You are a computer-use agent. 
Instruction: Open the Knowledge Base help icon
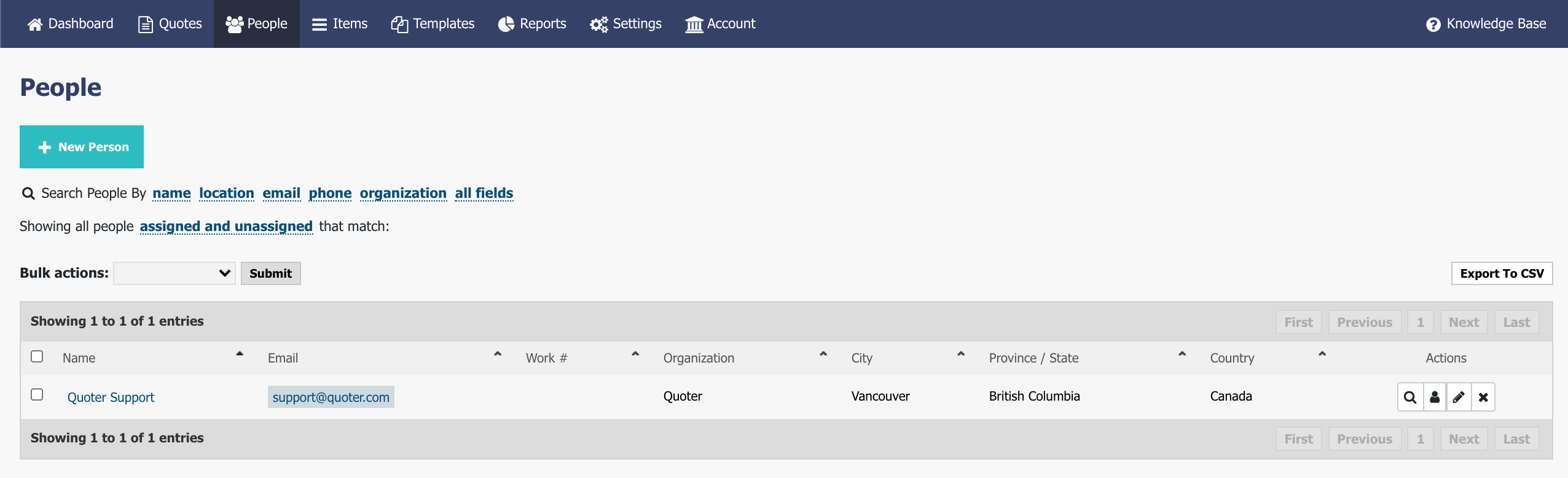coord(1433,25)
